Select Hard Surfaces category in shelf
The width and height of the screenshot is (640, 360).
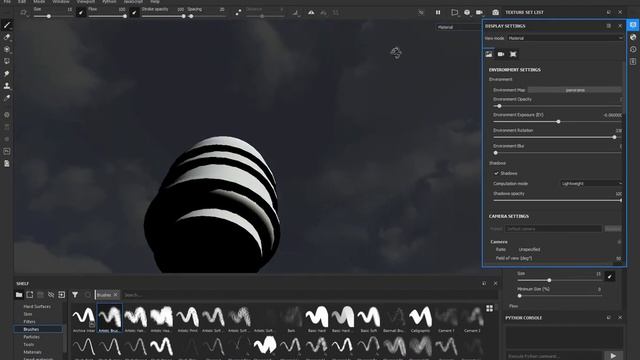point(37,307)
